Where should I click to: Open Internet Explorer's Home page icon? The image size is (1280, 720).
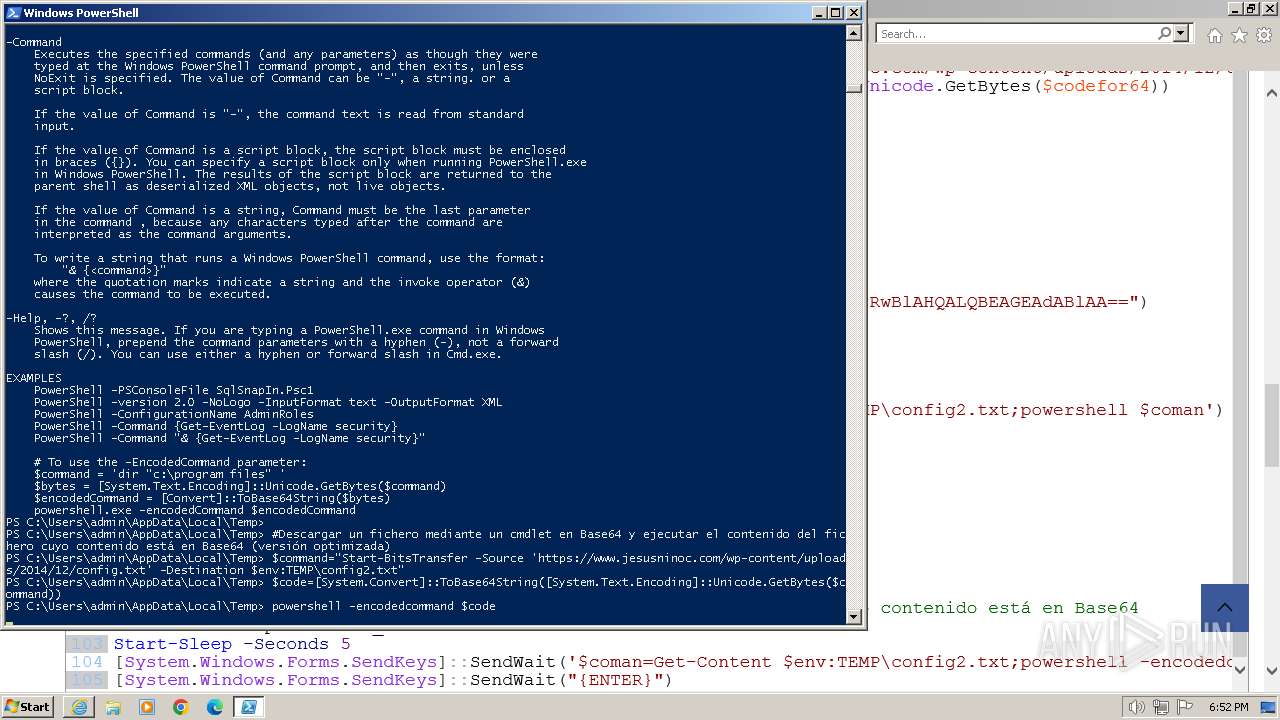(1214, 35)
